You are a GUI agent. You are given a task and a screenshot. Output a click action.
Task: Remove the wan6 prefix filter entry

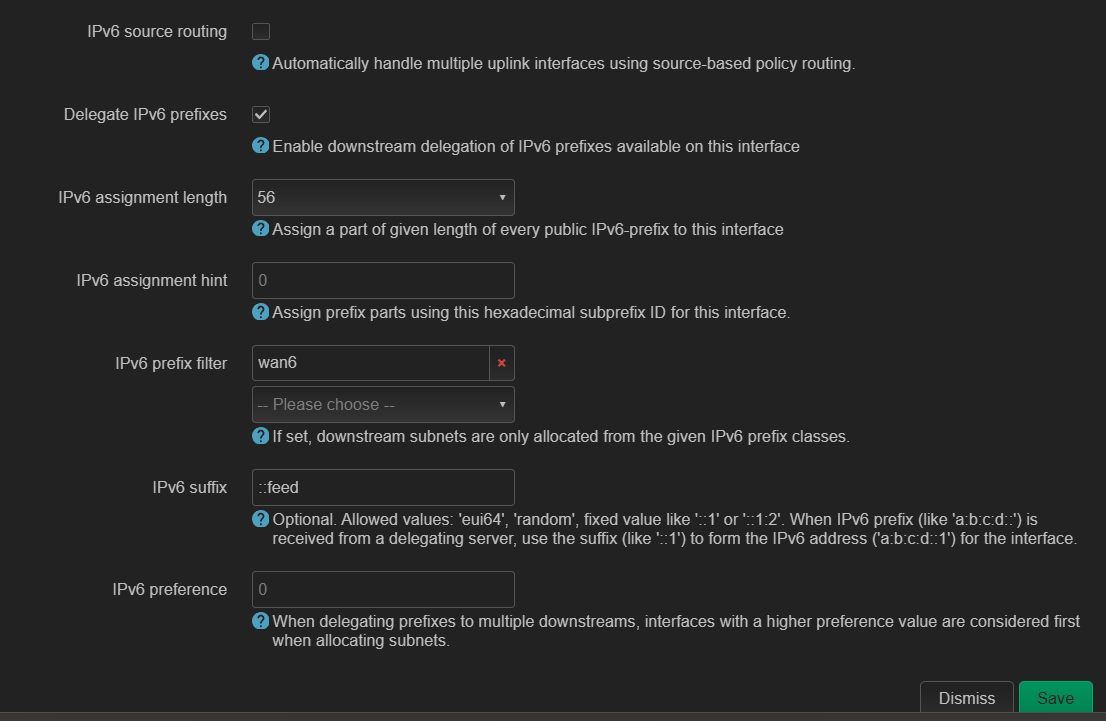pos(502,363)
